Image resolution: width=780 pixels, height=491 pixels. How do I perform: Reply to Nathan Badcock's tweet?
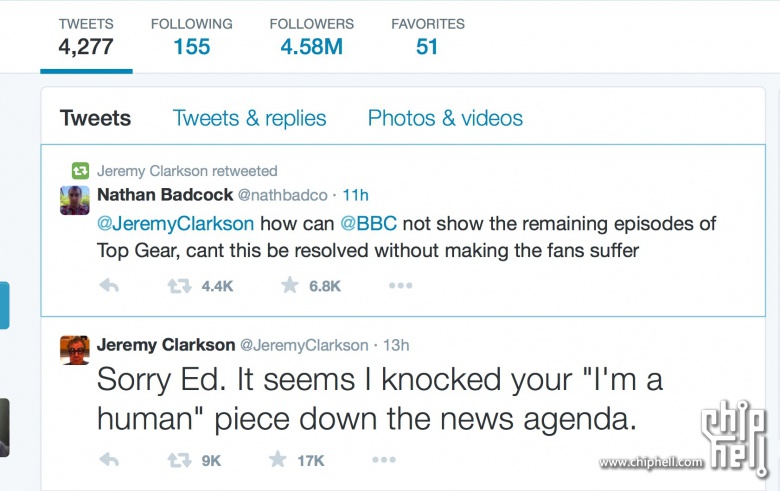click(110, 286)
